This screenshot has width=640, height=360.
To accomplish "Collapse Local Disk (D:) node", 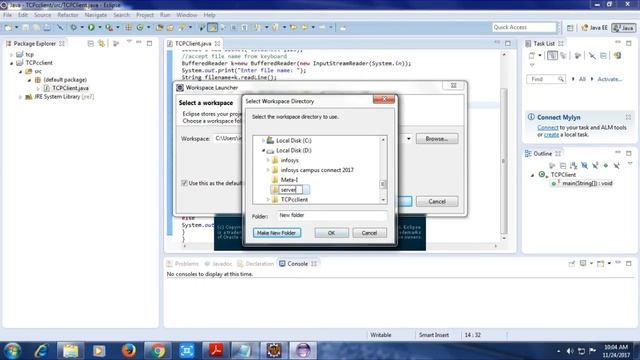I will pyautogui.click(x=263, y=150).
